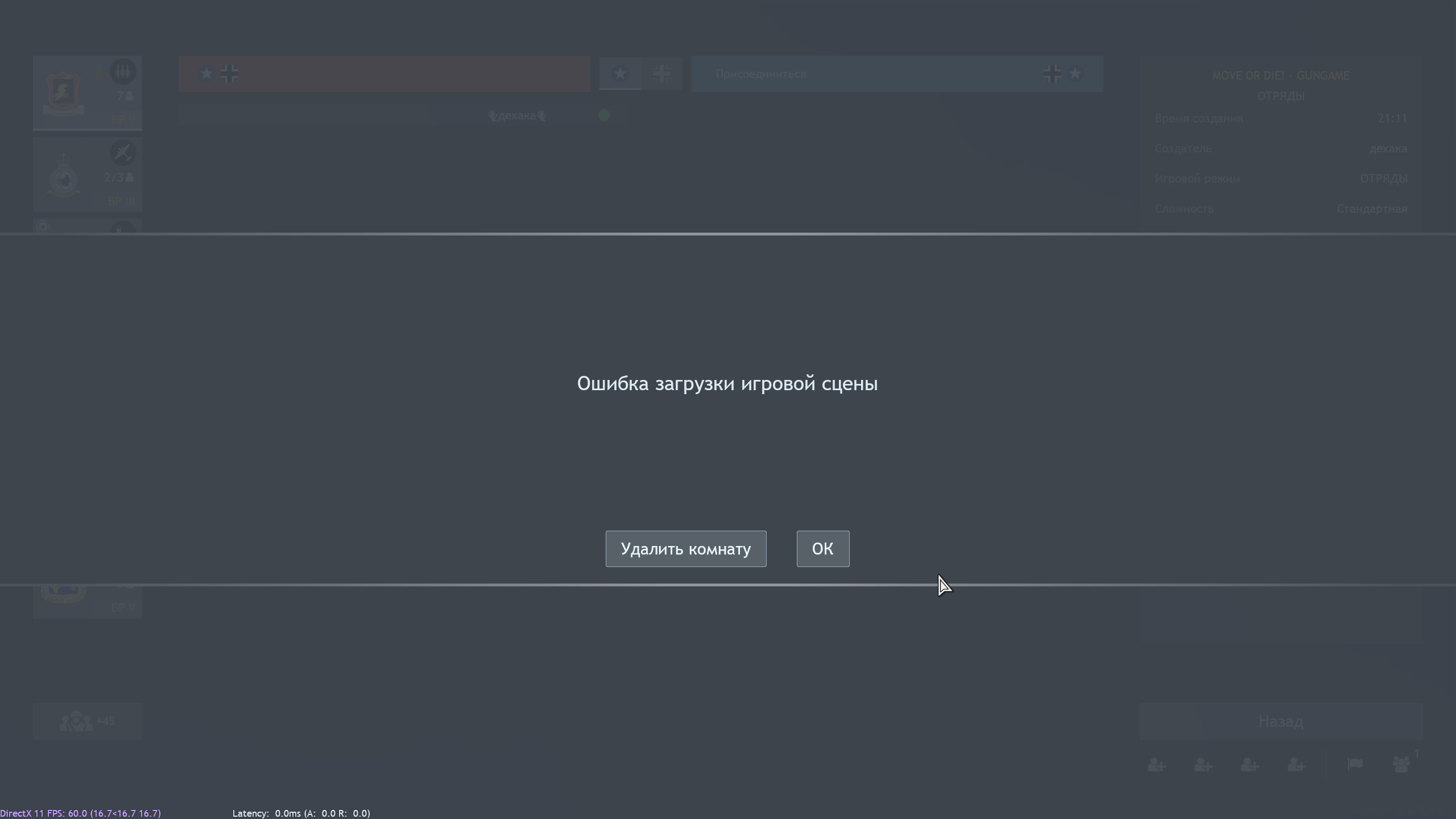Screen dimensions: 1456x819
Task: Click the green ready status dot
Action: 604,115
